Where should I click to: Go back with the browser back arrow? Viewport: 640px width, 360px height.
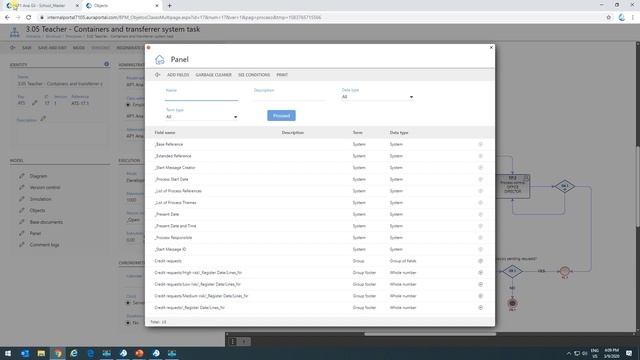[7, 18]
